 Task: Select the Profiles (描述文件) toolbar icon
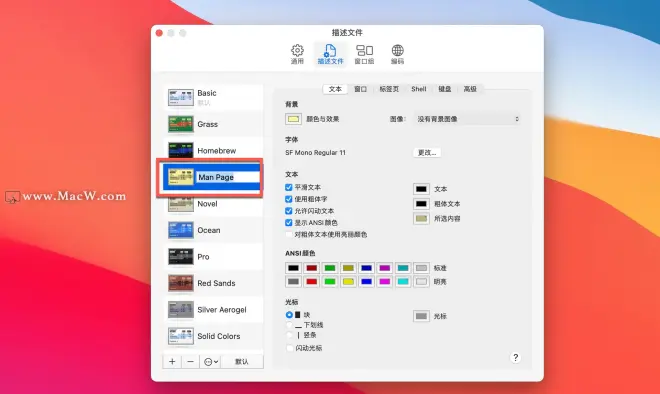pyautogui.click(x=330, y=54)
